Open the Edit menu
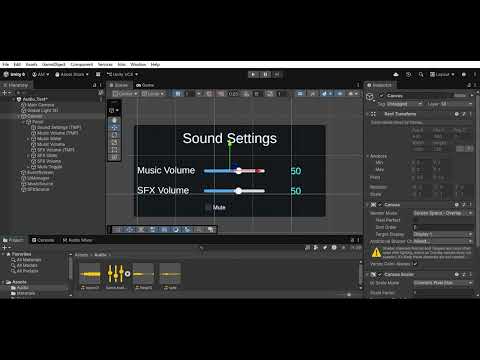 point(17,64)
